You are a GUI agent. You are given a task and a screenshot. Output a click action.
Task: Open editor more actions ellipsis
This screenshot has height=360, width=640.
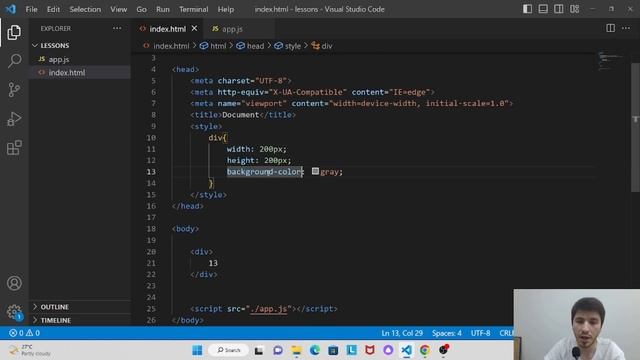pyautogui.click(x=626, y=28)
